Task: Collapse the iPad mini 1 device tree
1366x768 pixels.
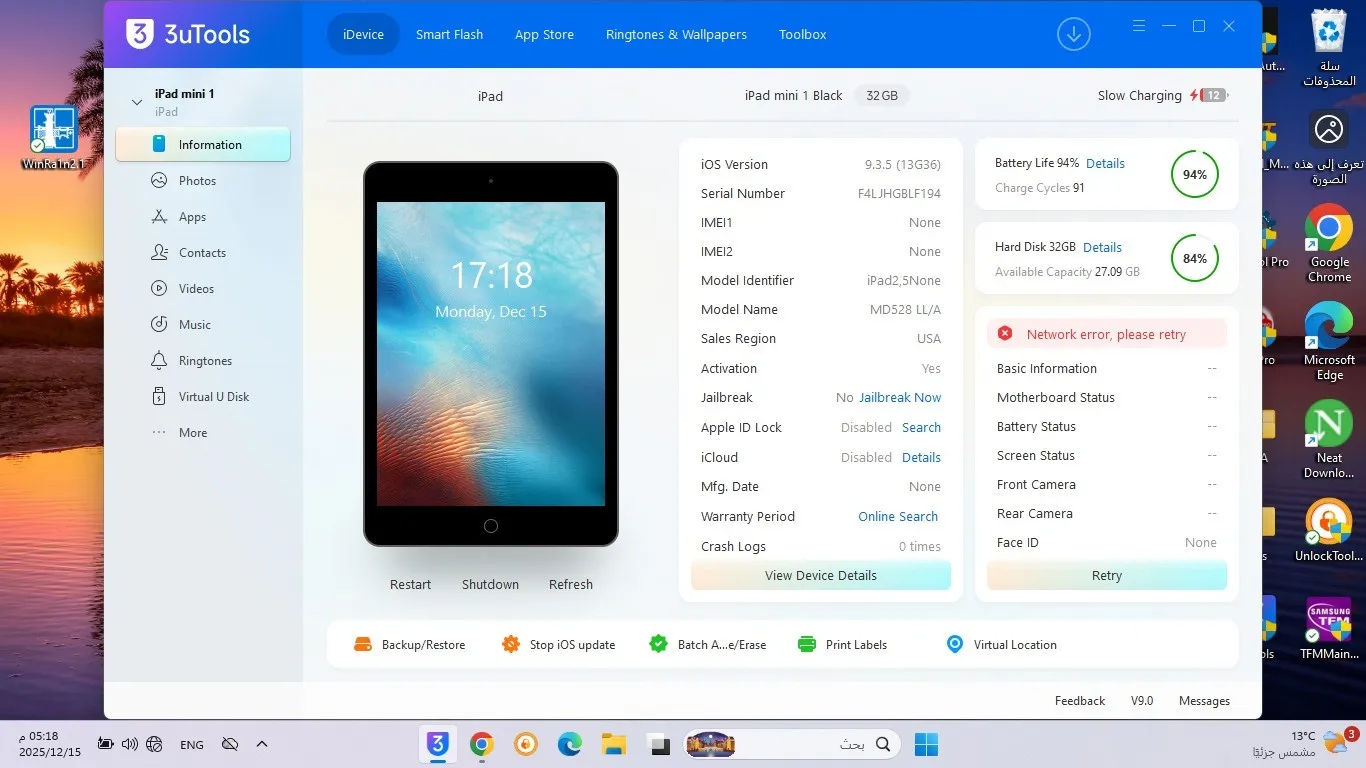Action: pyautogui.click(x=137, y=102)
